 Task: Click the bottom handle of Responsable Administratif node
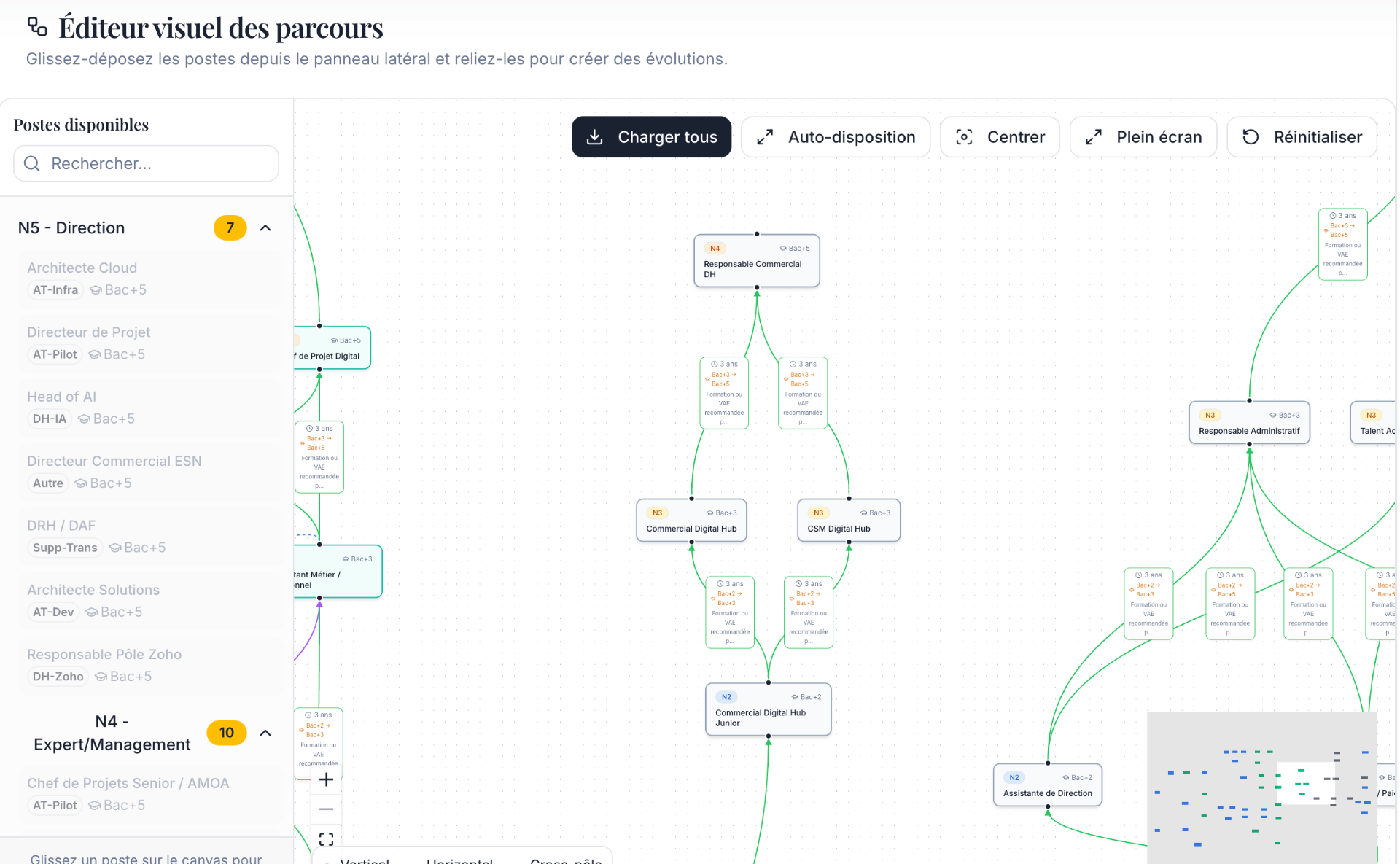1249,444
